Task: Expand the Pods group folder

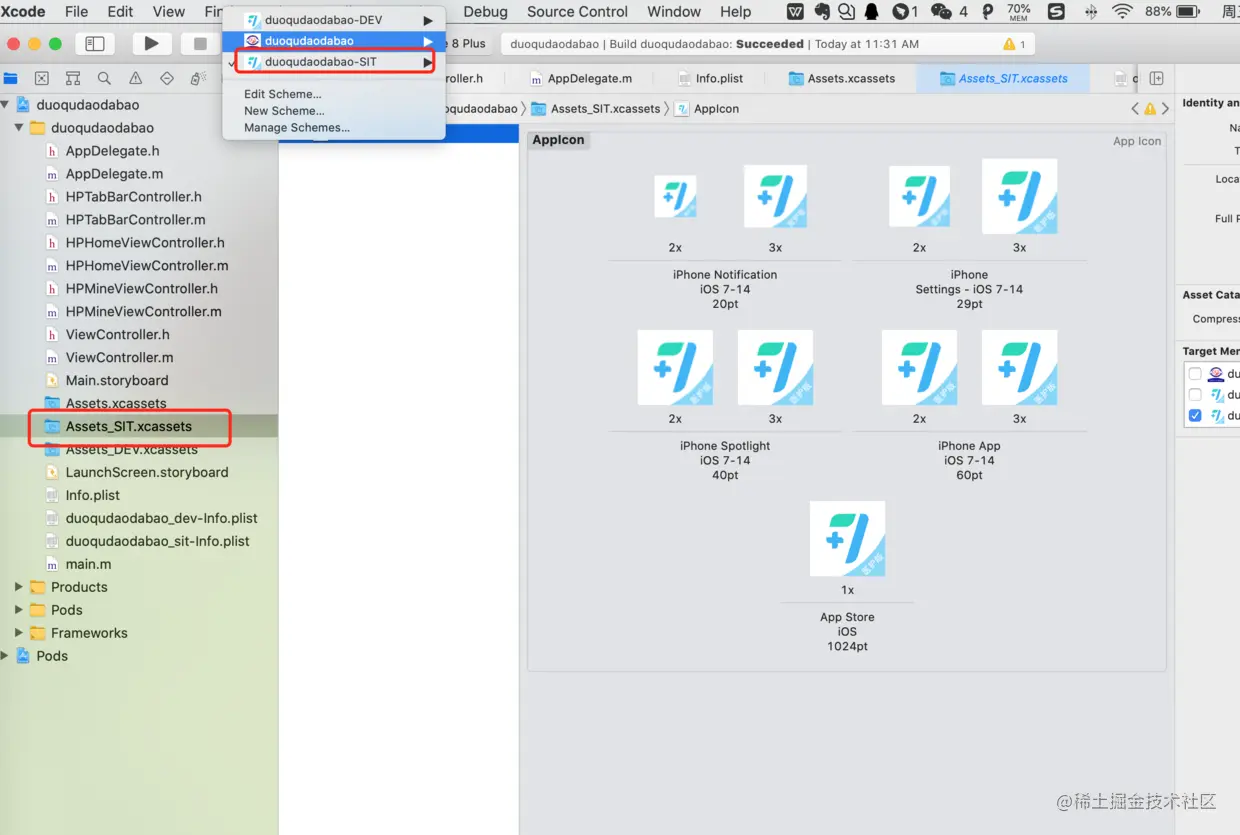Action: (19, 610)
